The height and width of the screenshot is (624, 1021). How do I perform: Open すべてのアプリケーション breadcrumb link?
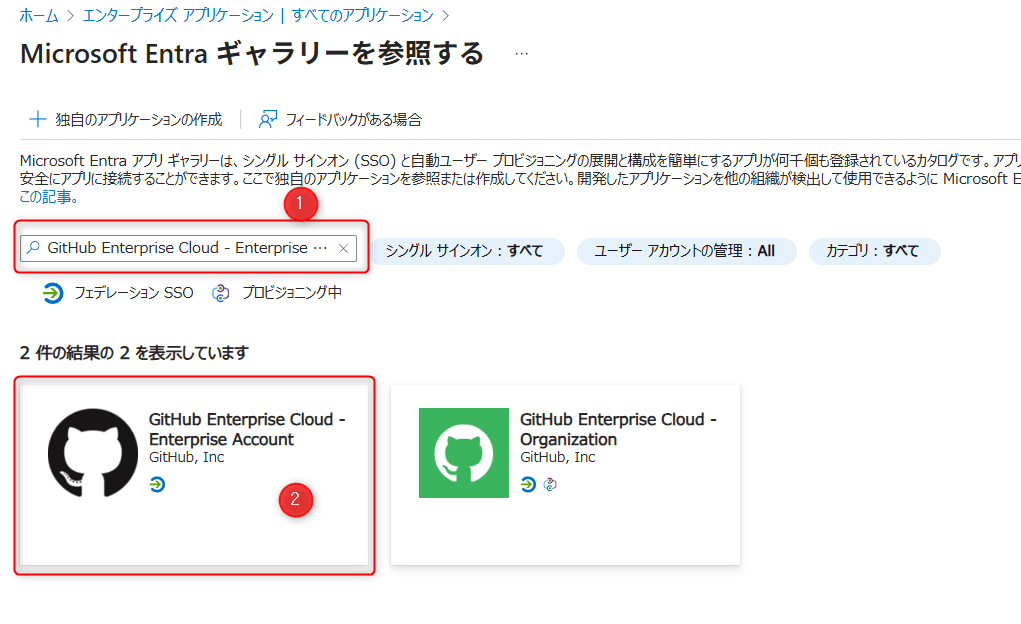362,15
